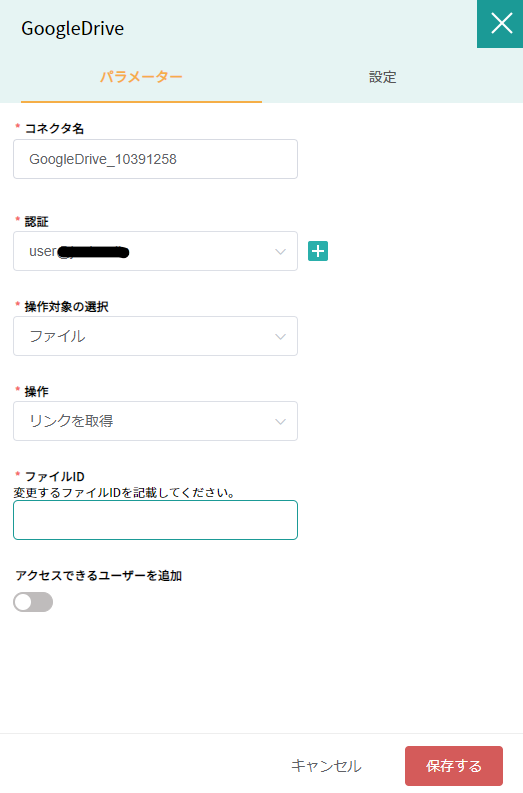Click the chevron arrow in 操作 field
Viewport: 523px width, 793px height.
coord(280,421)
